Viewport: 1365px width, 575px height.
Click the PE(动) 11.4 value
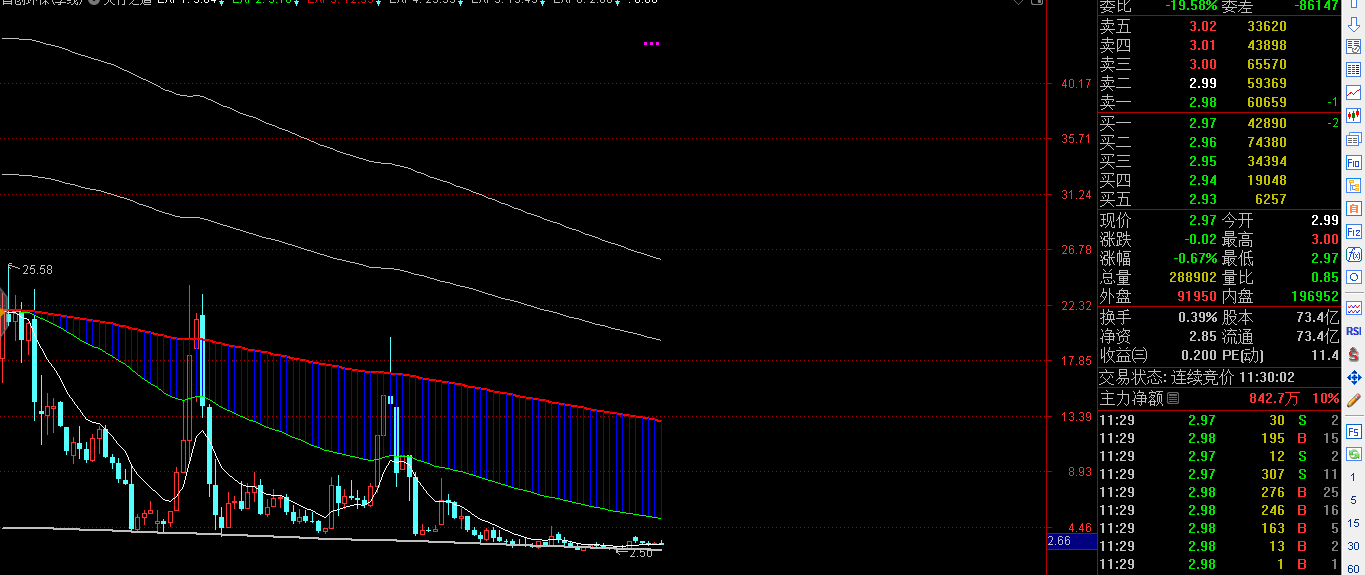1325,355
